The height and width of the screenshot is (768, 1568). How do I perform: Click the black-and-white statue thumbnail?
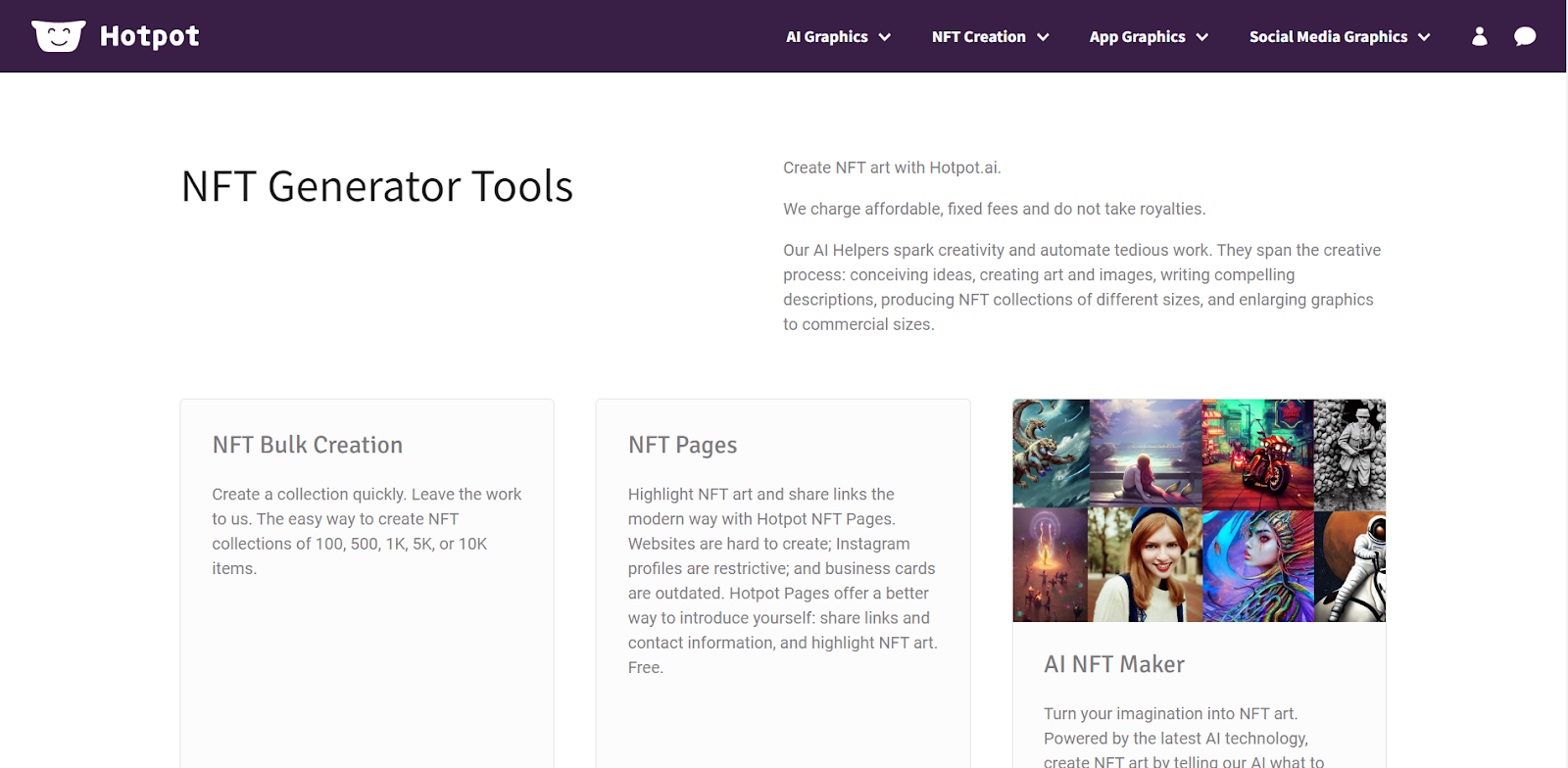[x=1349, y=455]
